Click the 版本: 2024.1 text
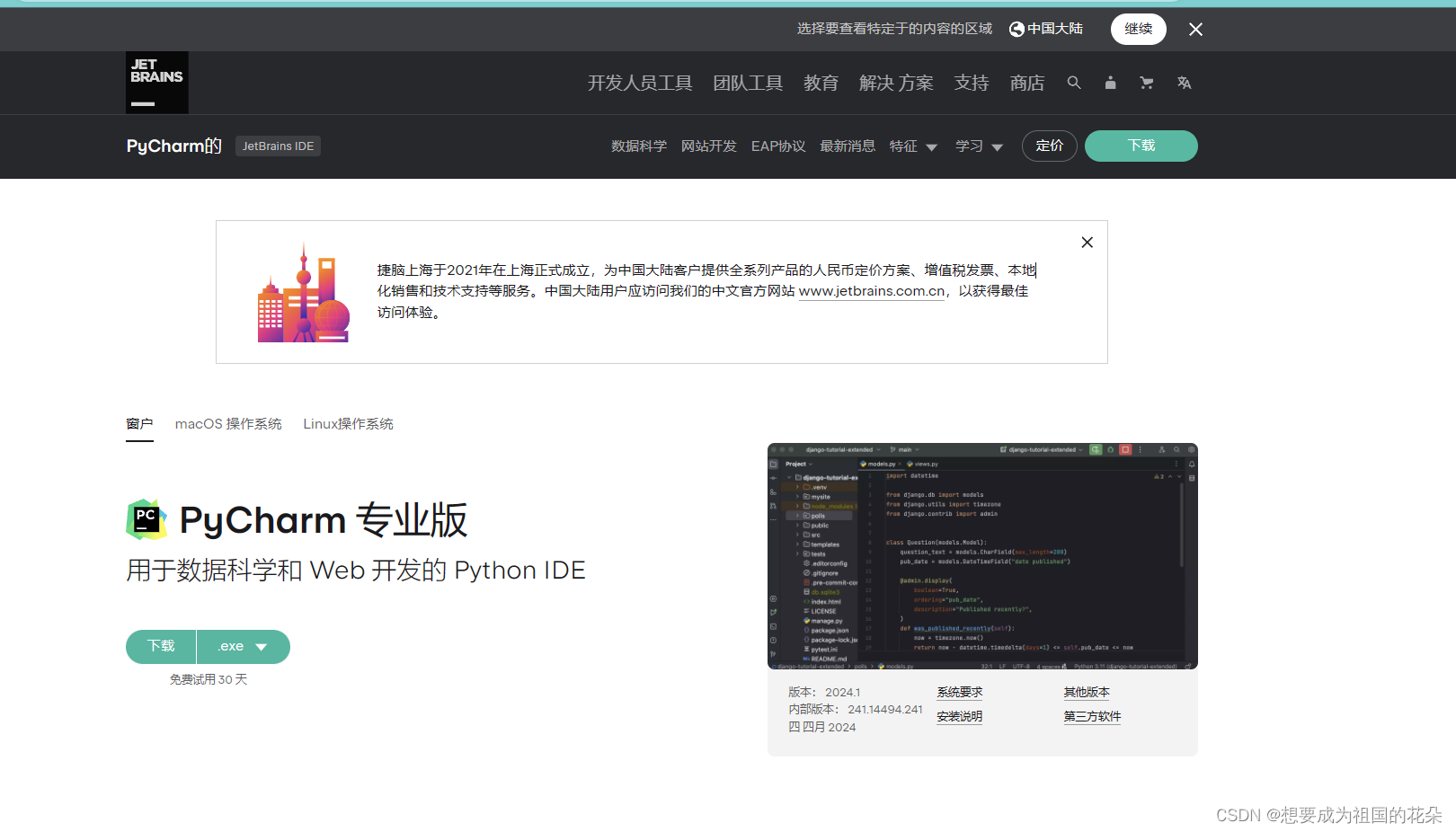Viewport: 1456px width, 832px height. coord(824,693)
